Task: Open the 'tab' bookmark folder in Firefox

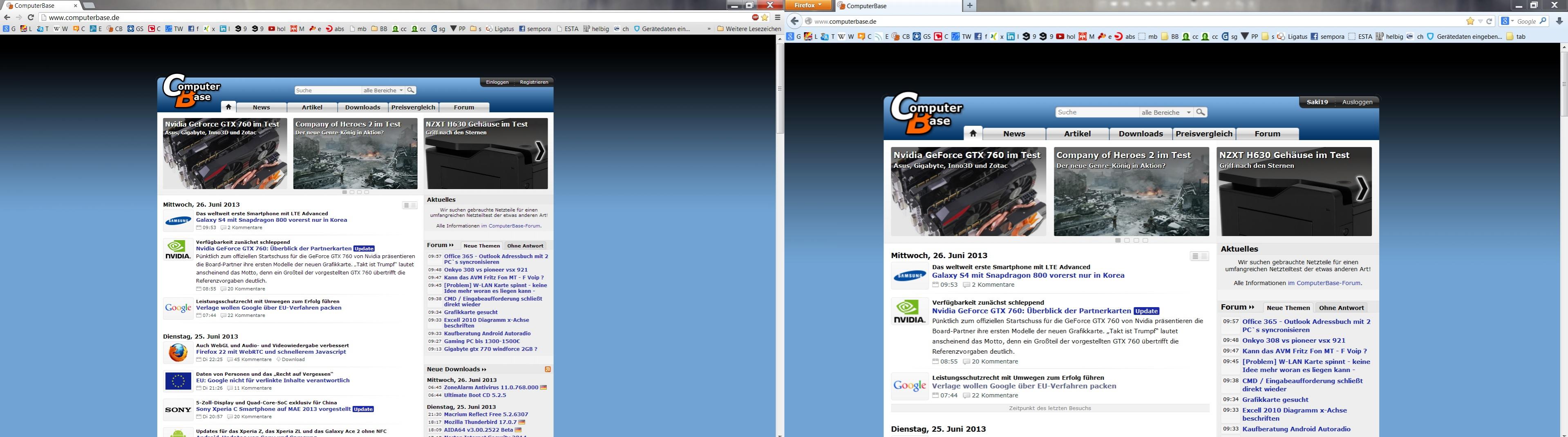Action: (x=1516, y=36)
